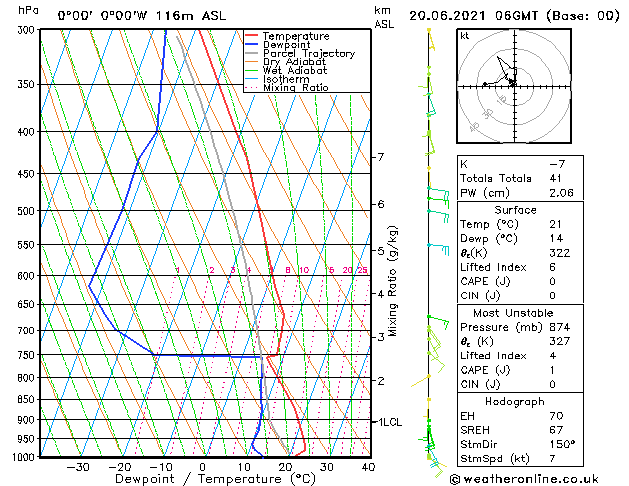629x486 pixels.
Task: Click the 'Surface' section heading
Action: [515, 210]
